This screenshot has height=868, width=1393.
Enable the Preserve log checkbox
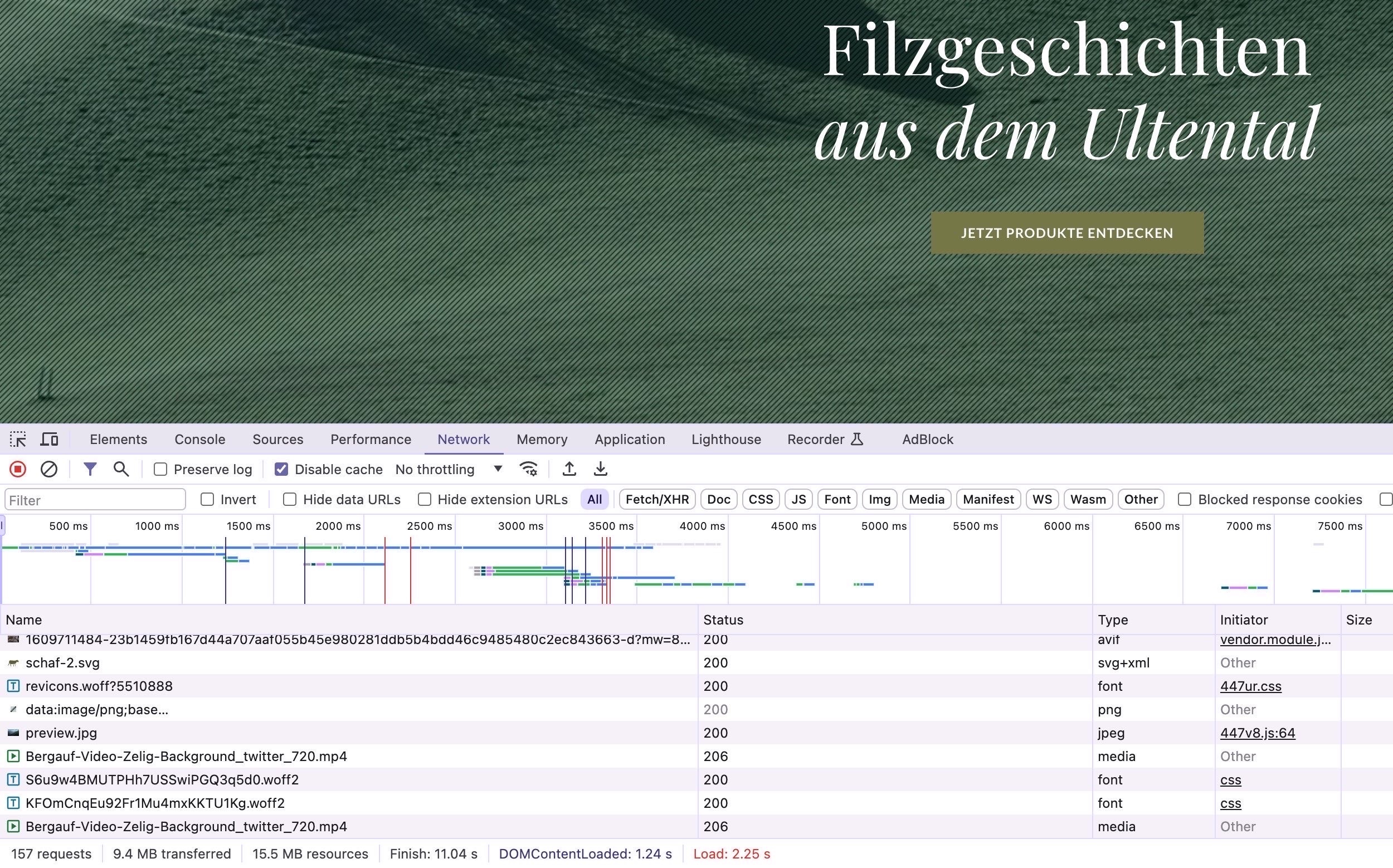(x=161, y=470)
